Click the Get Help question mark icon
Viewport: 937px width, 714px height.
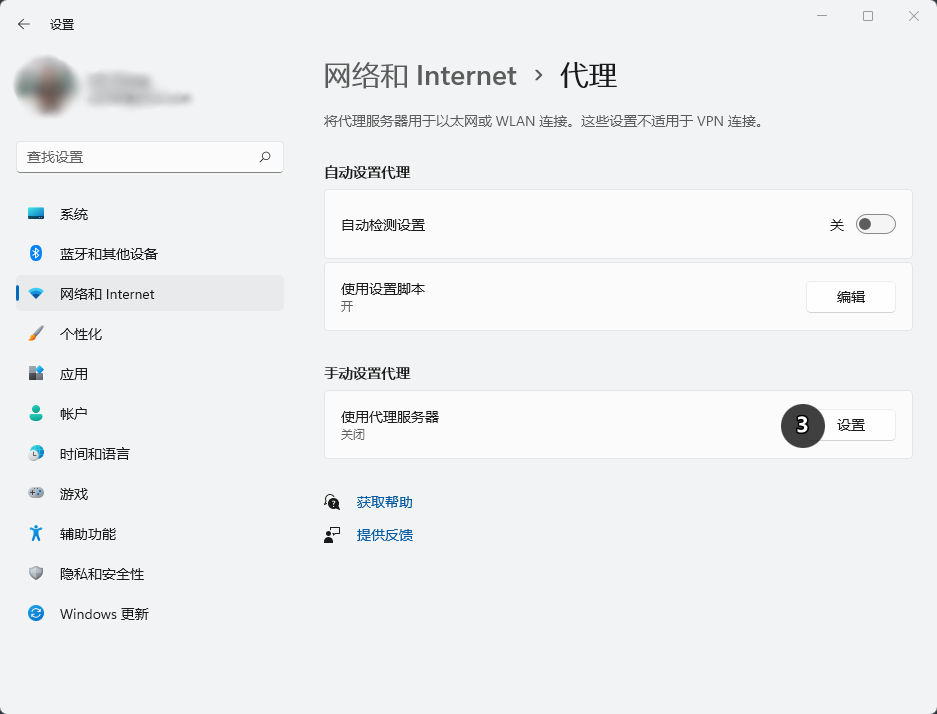(x=331, y=501)
